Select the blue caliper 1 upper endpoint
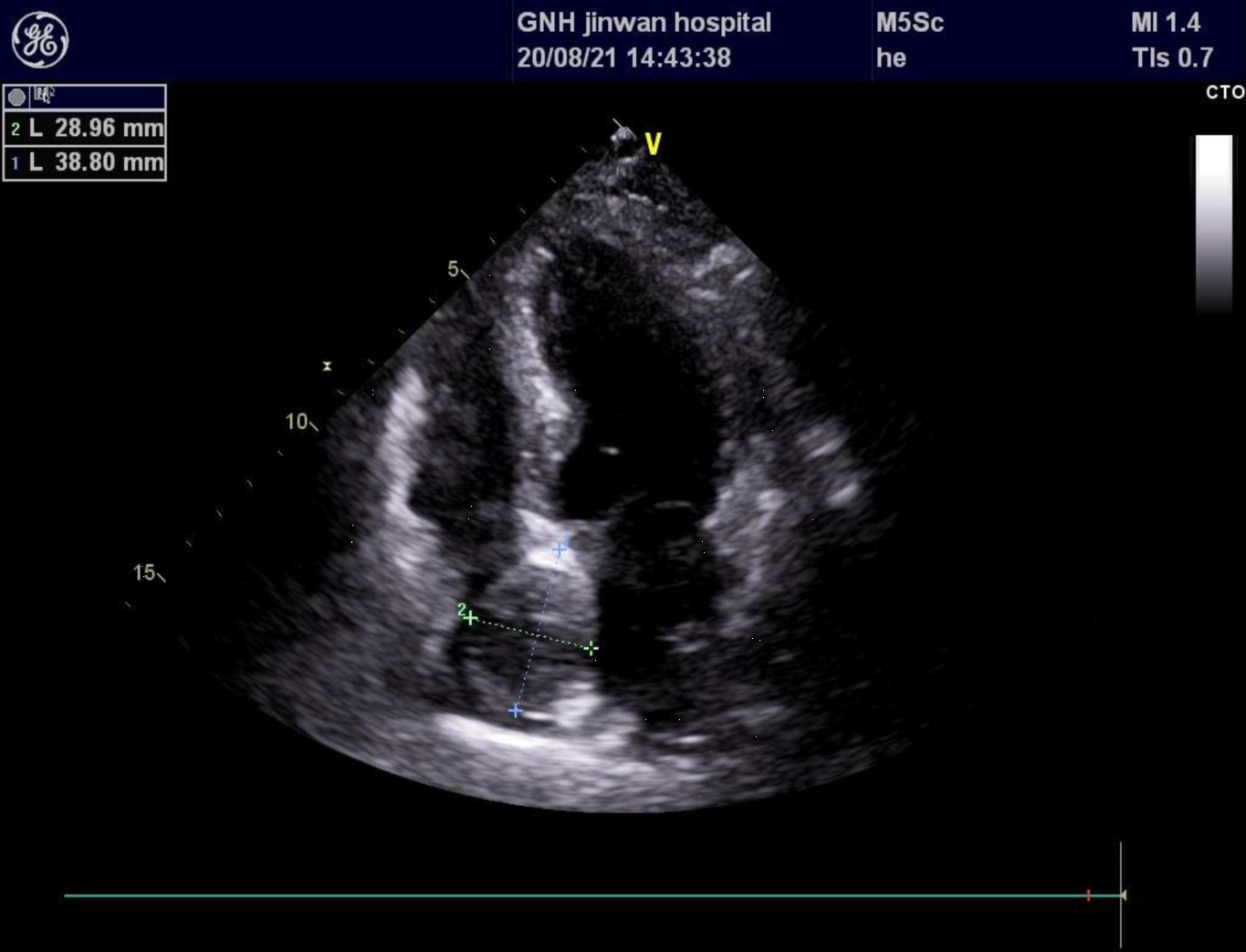 pyautogui.click(x=560, y=549)
